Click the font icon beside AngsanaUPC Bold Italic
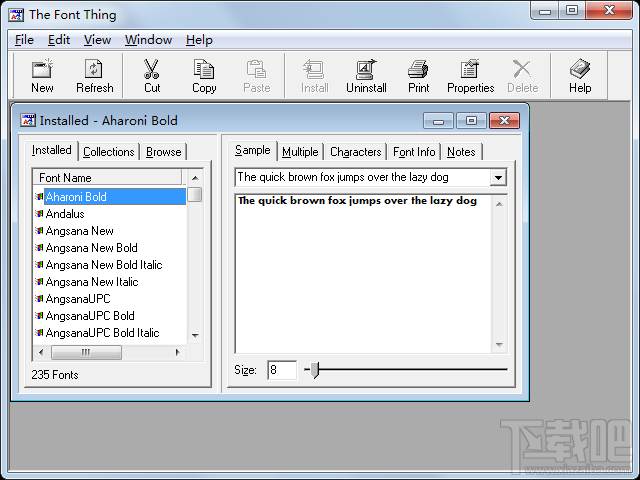Image resolution: width=640 pixels, height=480 pixels. 39,333
